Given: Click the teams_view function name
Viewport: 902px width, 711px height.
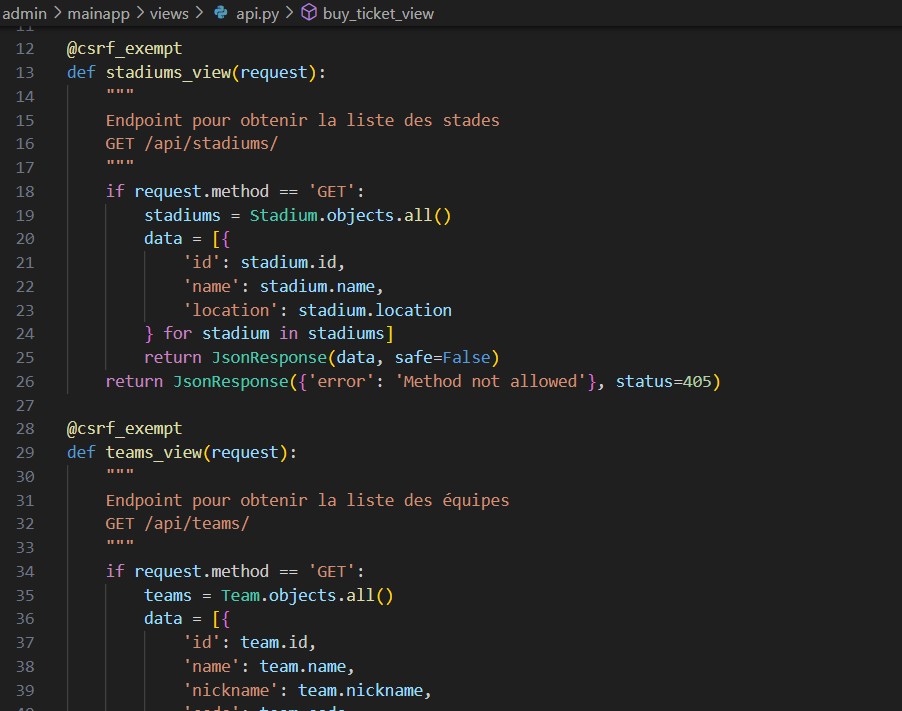Looking at the screenshot, I should pyautogui.click(x=154, y=453).
